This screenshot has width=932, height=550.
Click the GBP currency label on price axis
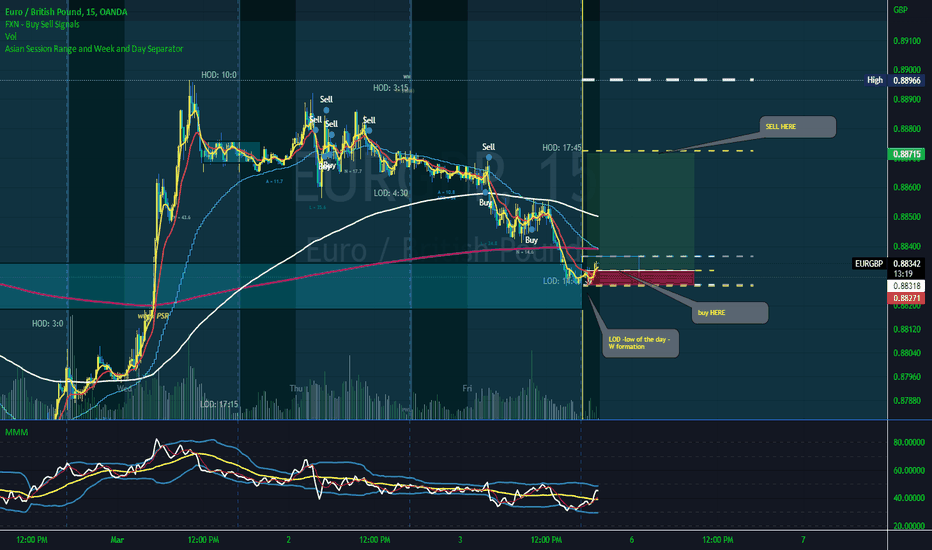coord(900,10)
